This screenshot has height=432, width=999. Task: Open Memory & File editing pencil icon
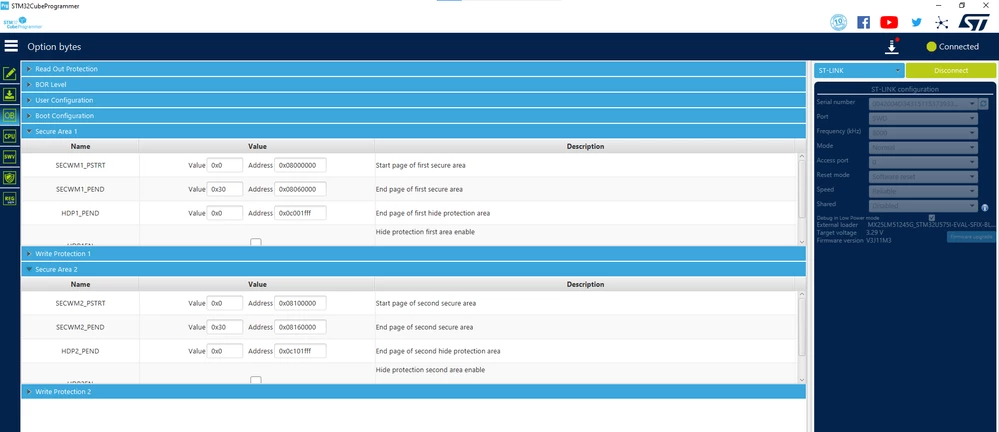coord(10,73)
